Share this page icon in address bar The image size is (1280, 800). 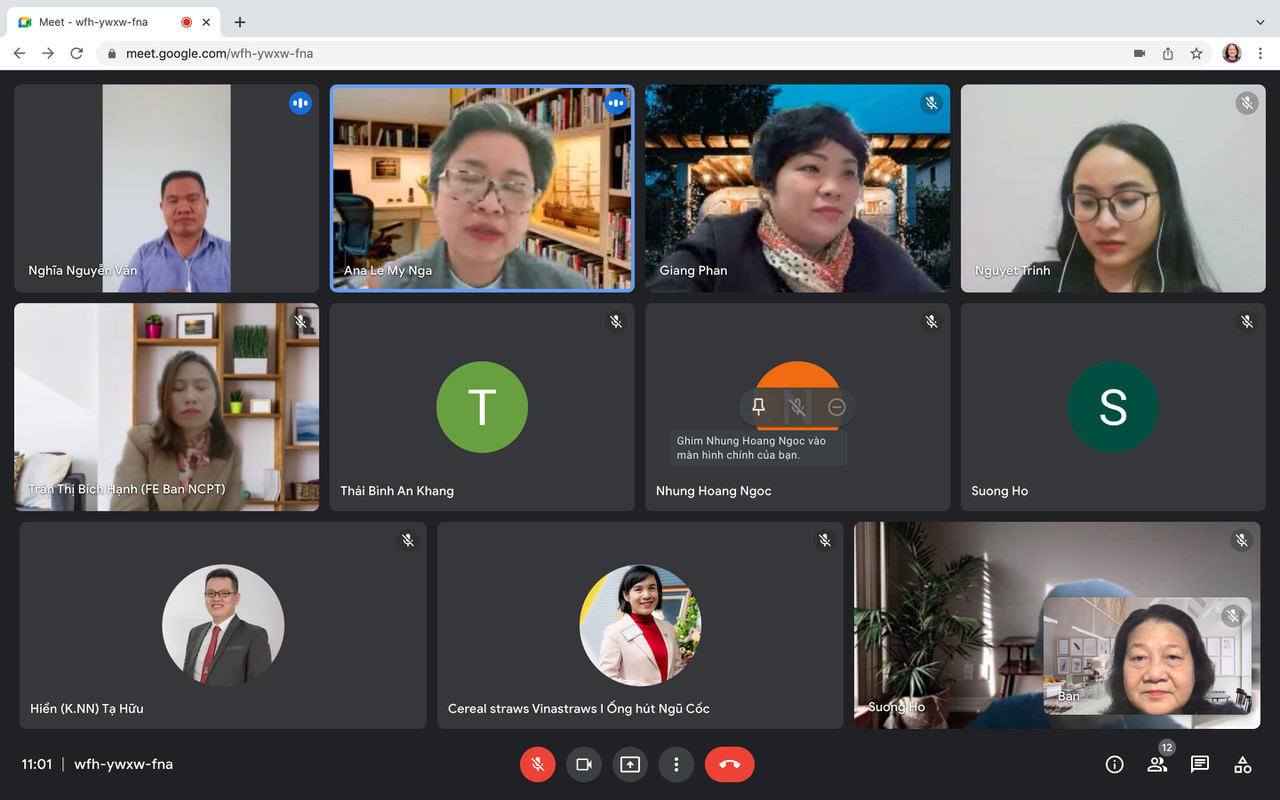tap(1167, 53)
